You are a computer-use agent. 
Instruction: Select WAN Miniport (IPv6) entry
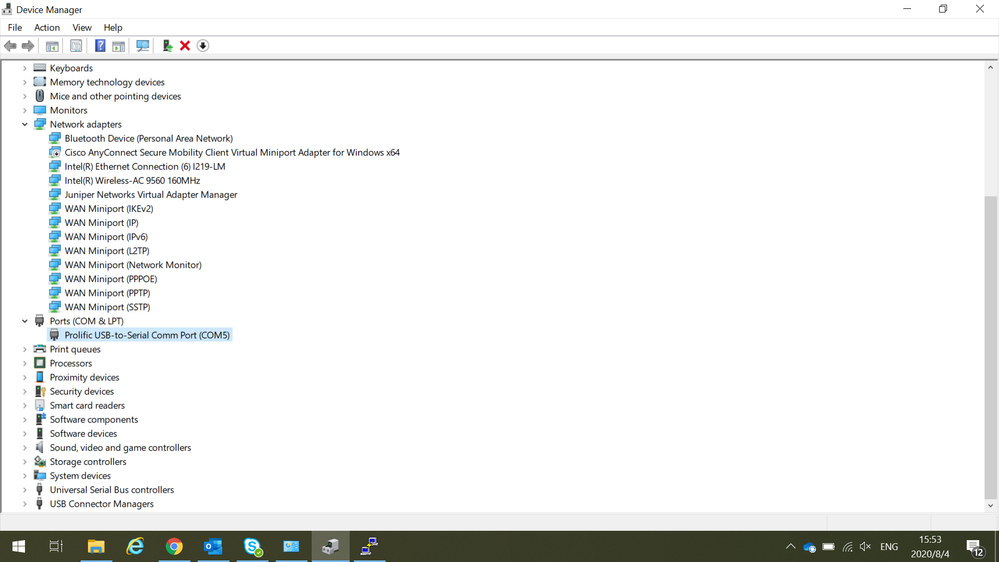pos(106,237)
